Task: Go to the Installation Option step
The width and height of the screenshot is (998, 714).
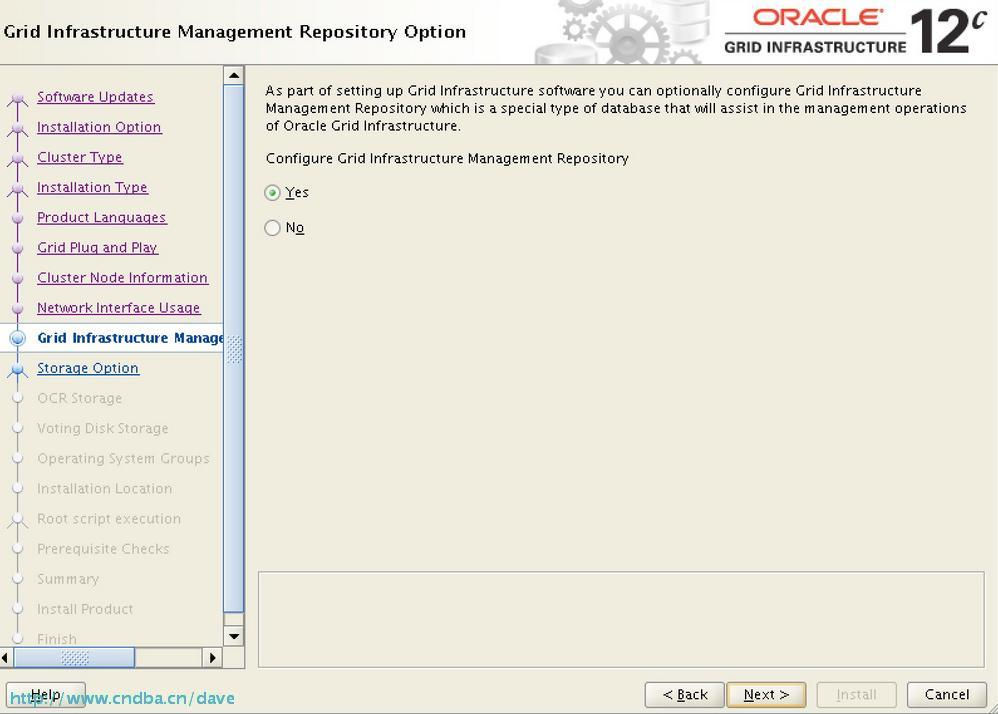Action: point(99,127)
